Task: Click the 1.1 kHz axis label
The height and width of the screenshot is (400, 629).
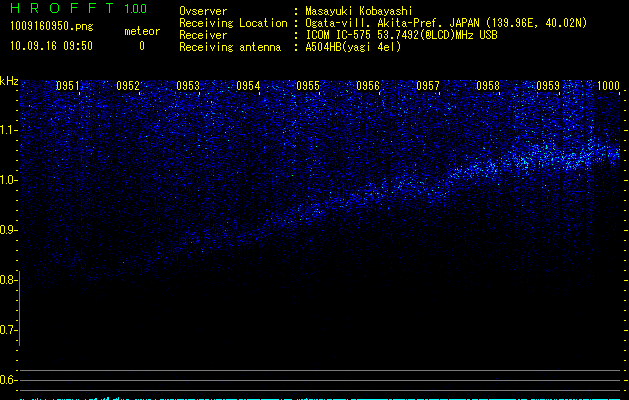Action: coord(7,130)
